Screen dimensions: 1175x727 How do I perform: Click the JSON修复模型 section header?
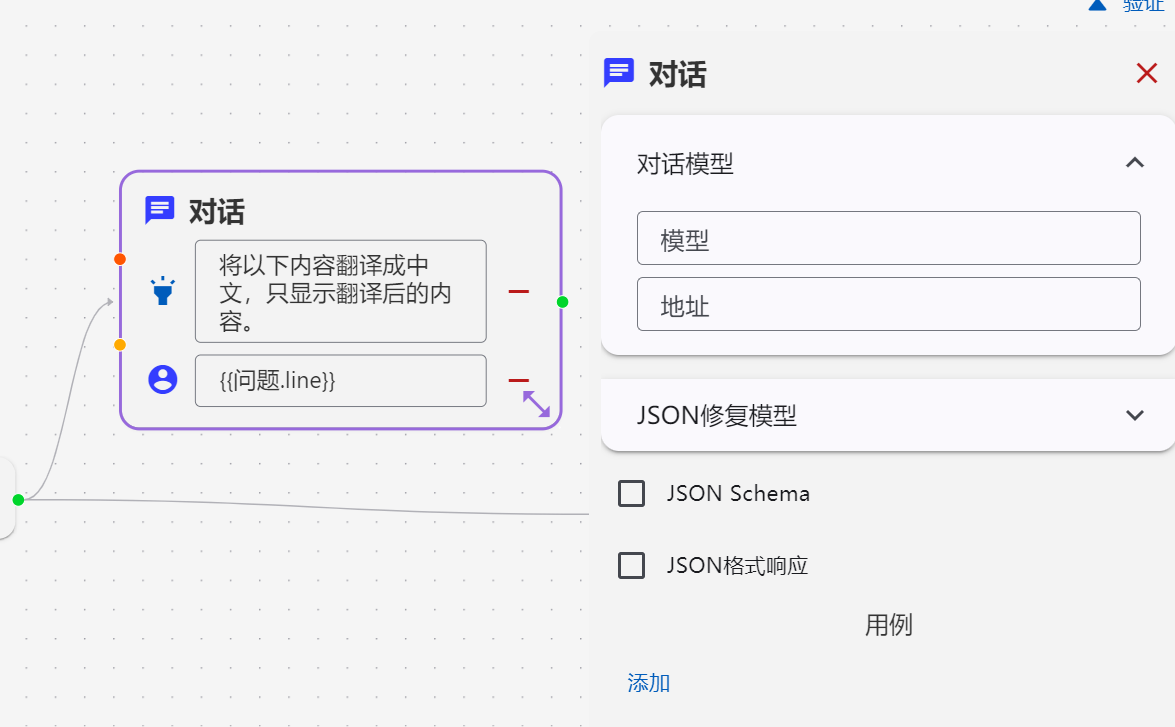[x=888, y=415]
